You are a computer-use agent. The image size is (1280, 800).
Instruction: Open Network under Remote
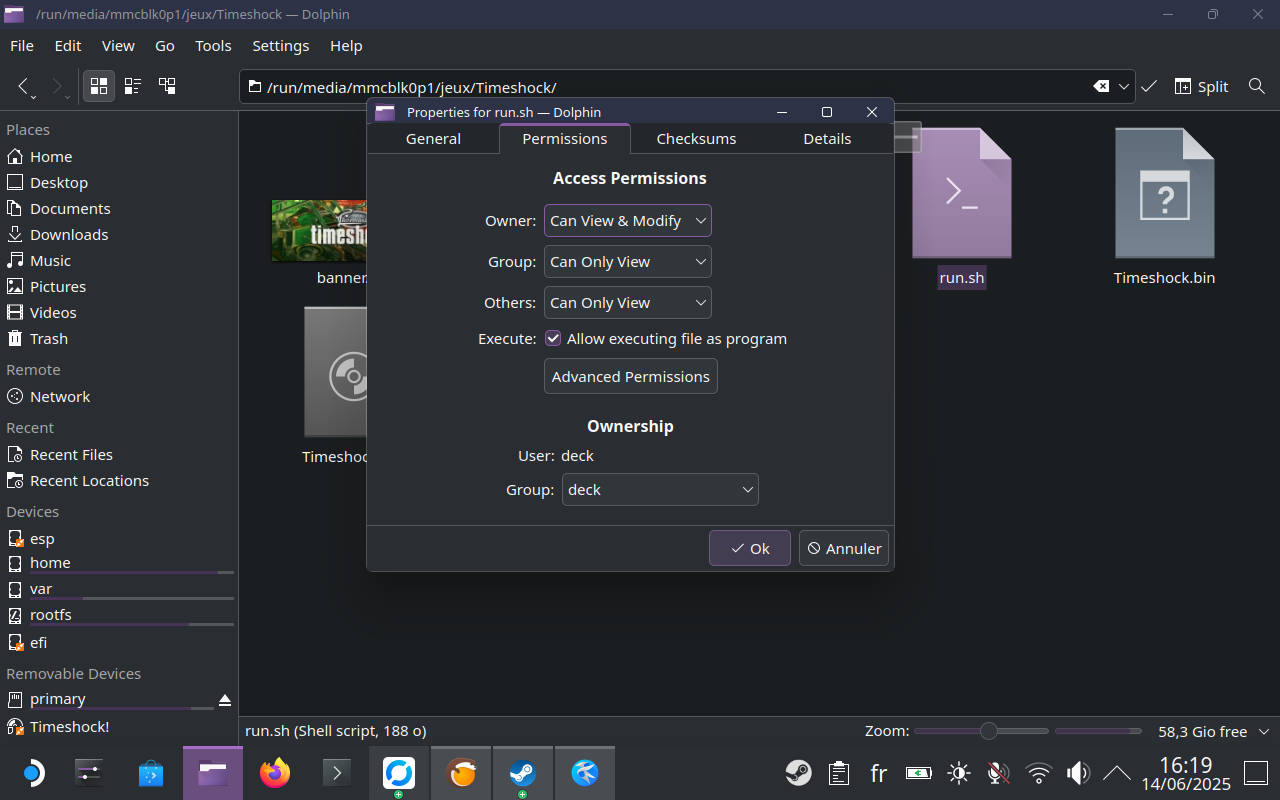[x=60, y=397]
